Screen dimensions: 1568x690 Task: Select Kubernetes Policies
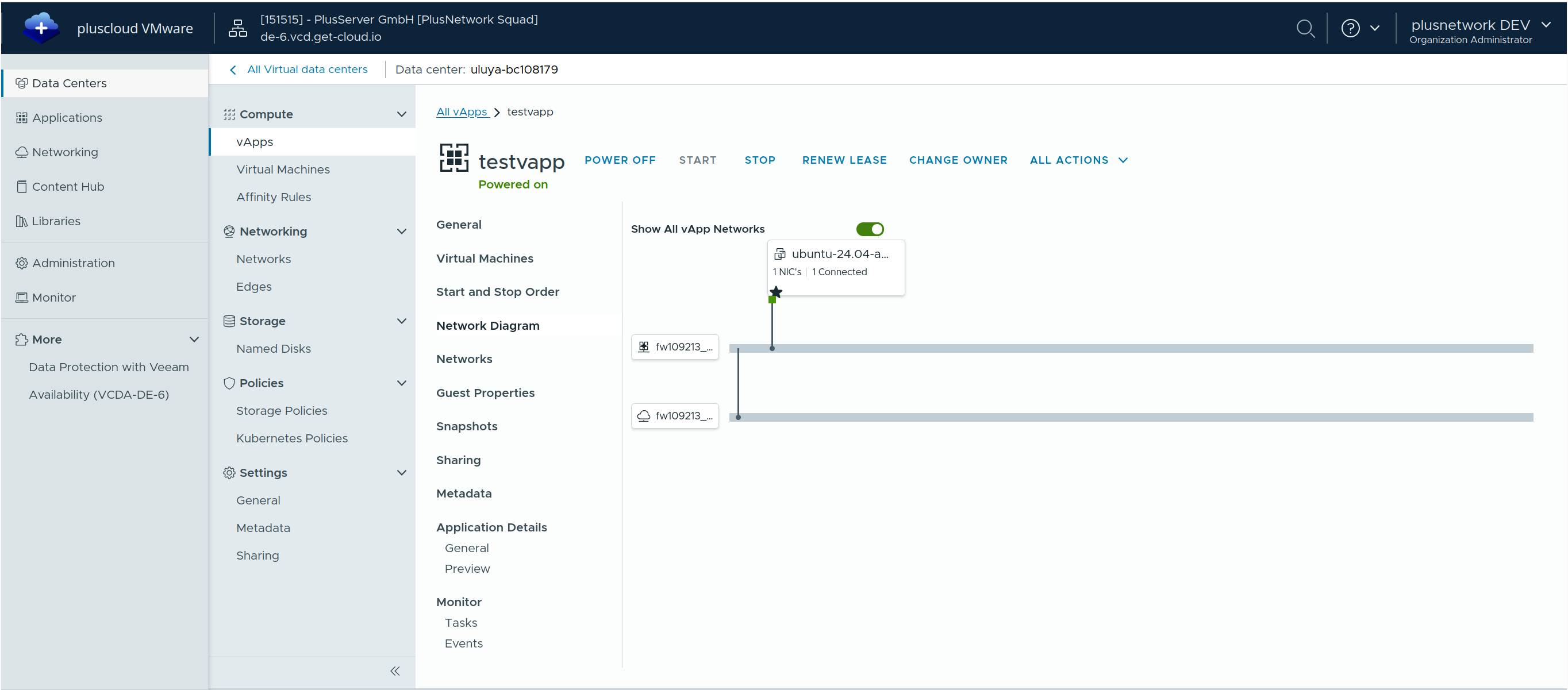point(291,438)
